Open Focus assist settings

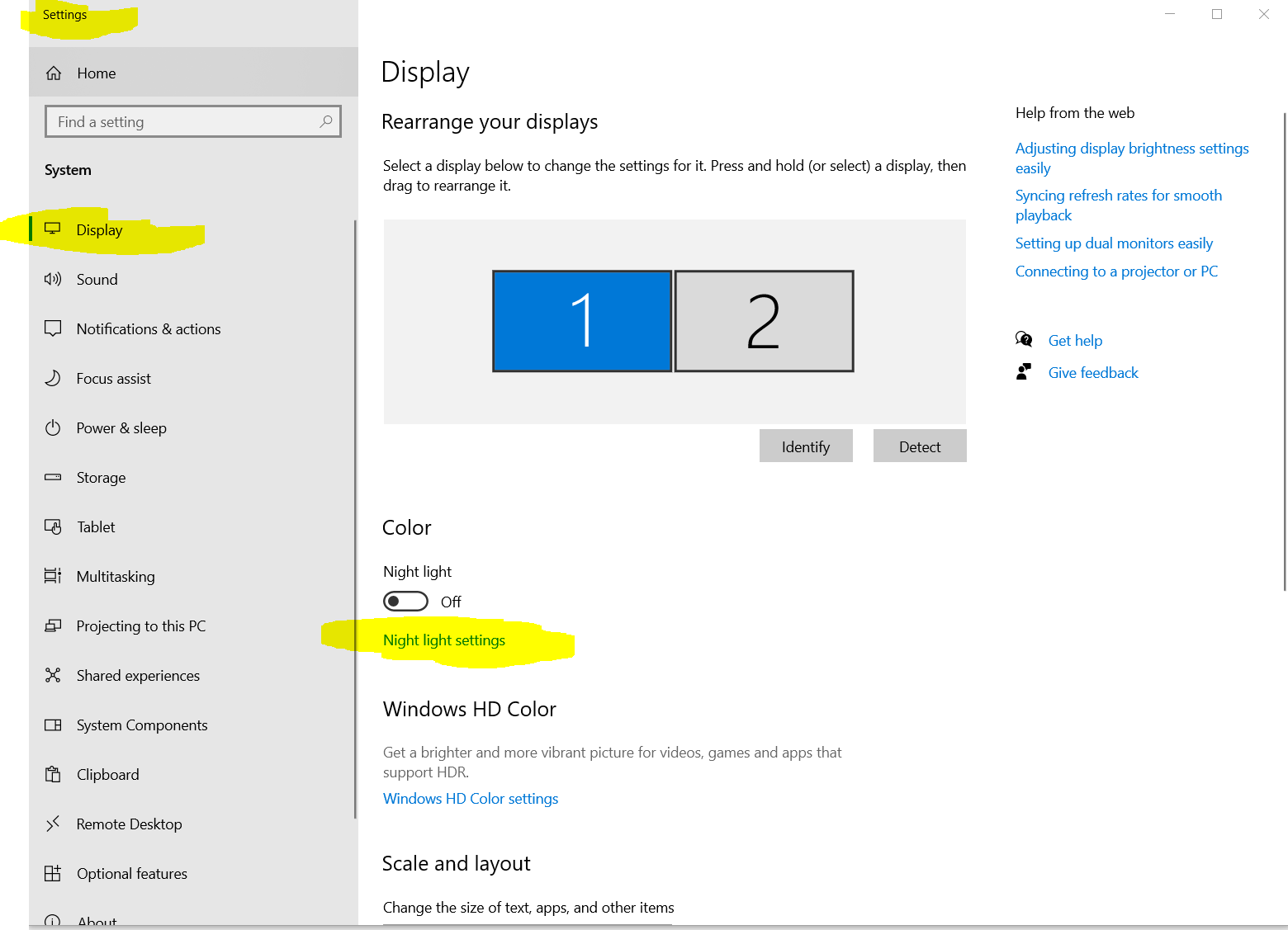(192, 378)
